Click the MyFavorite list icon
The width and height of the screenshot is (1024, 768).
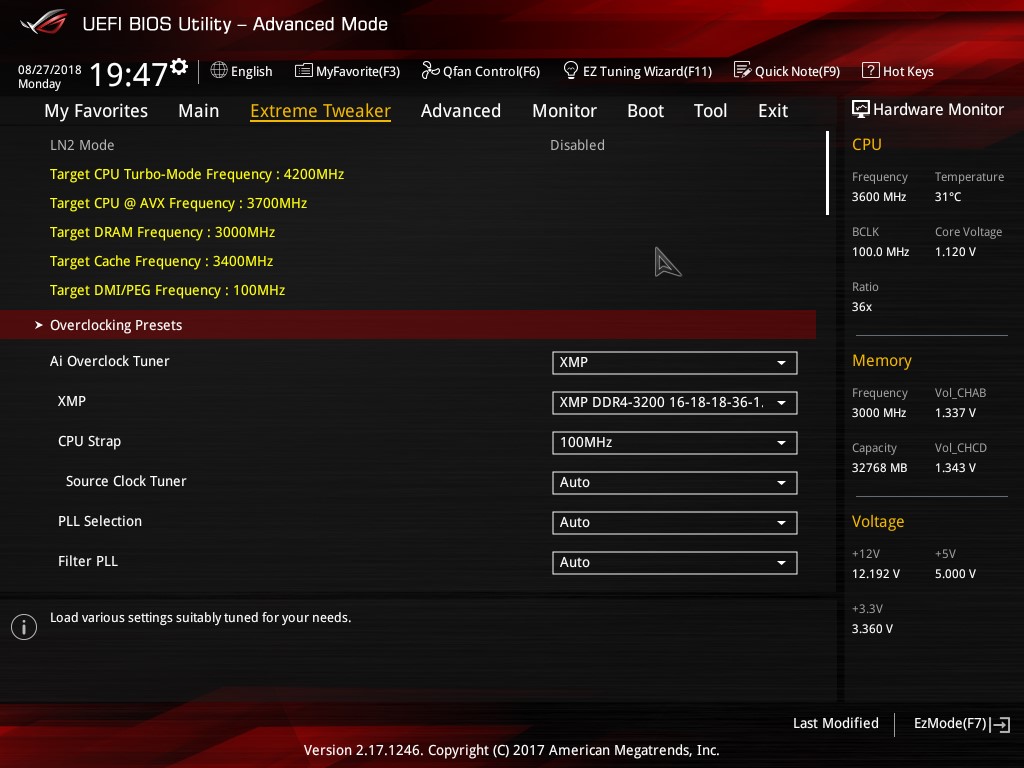click(x=304, y=71)
